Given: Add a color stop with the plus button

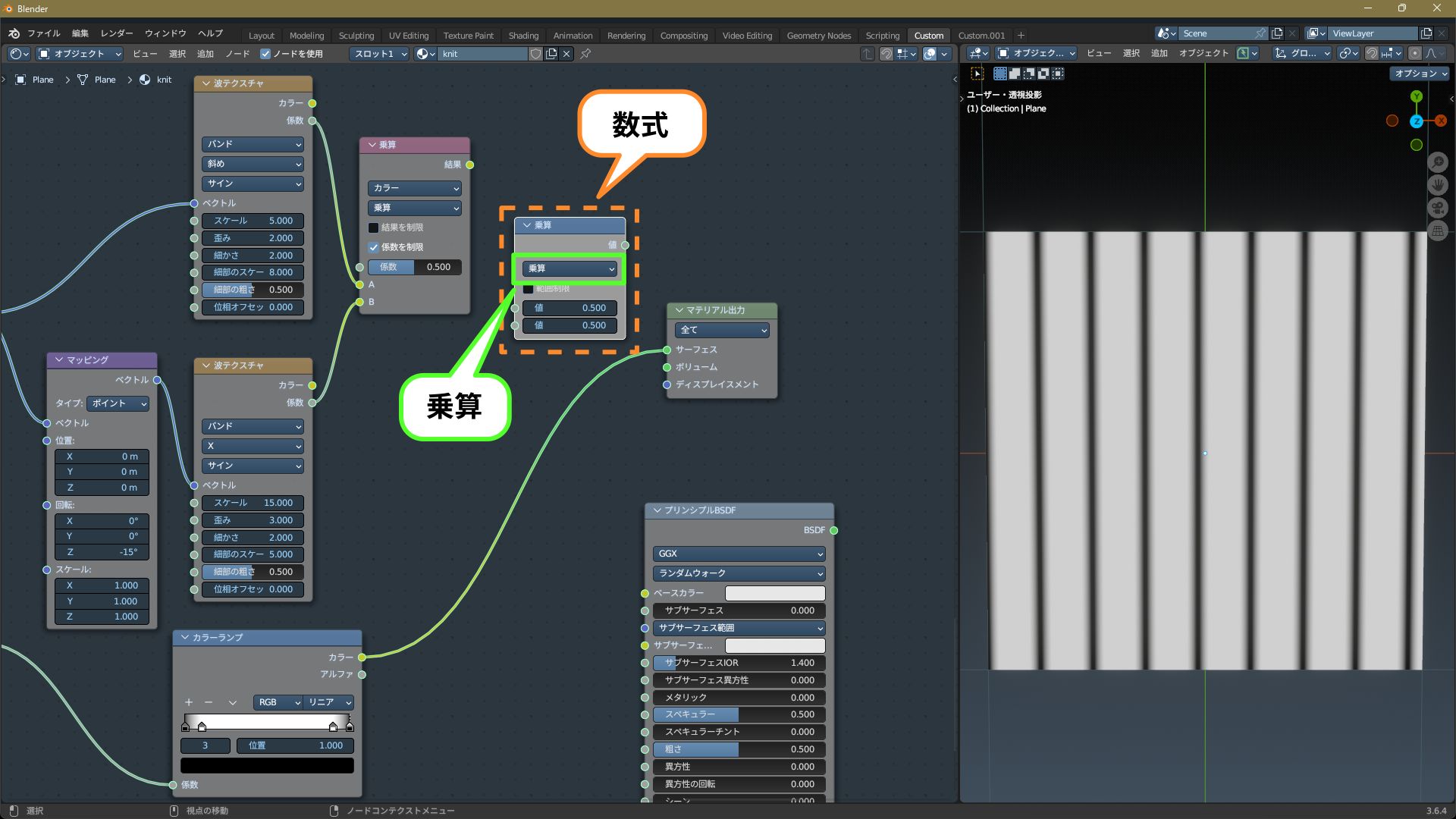Looking at the screenshot, I should (189, 702).
